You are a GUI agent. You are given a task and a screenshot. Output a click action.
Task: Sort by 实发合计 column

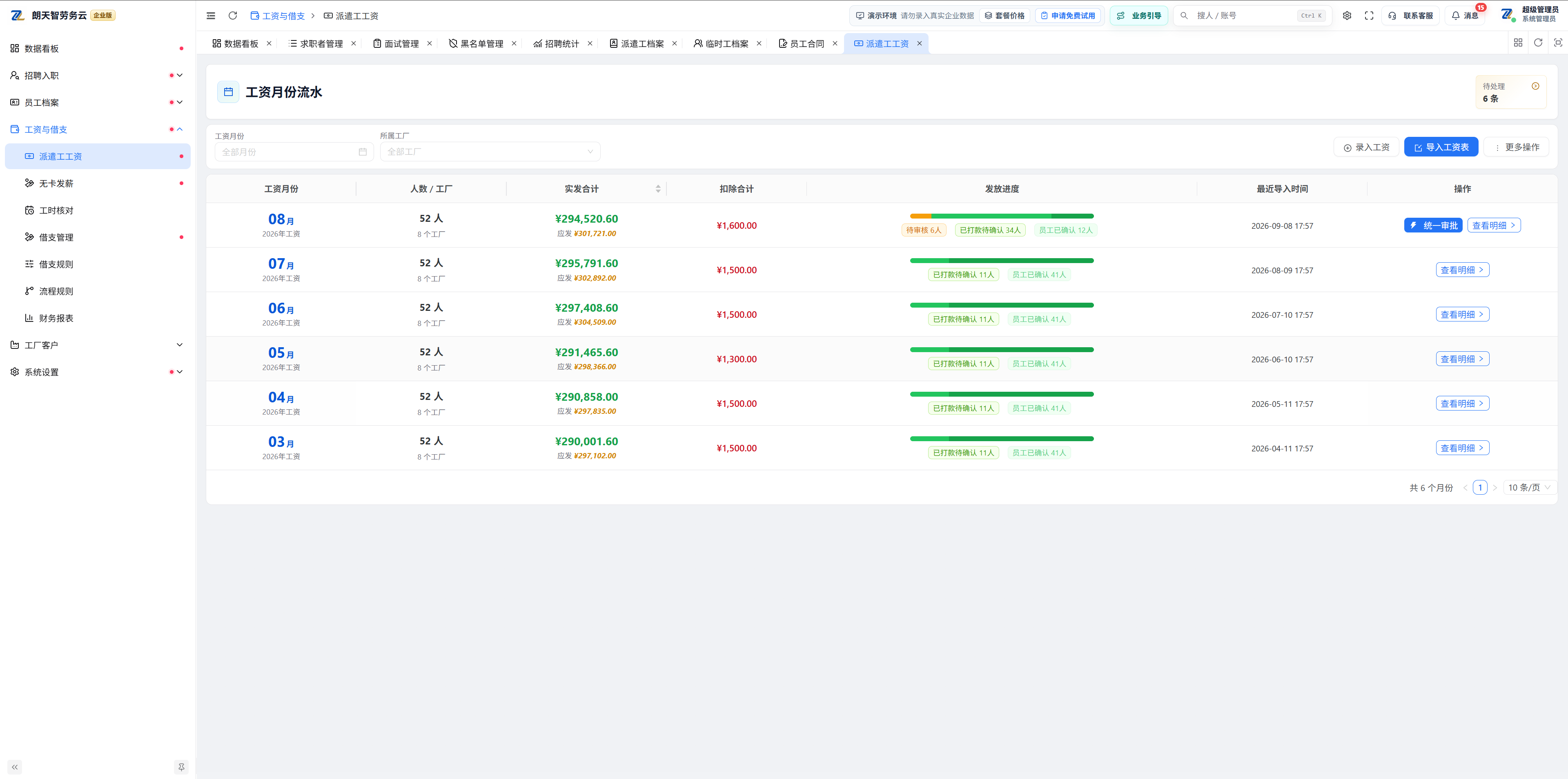click(658, 189)
